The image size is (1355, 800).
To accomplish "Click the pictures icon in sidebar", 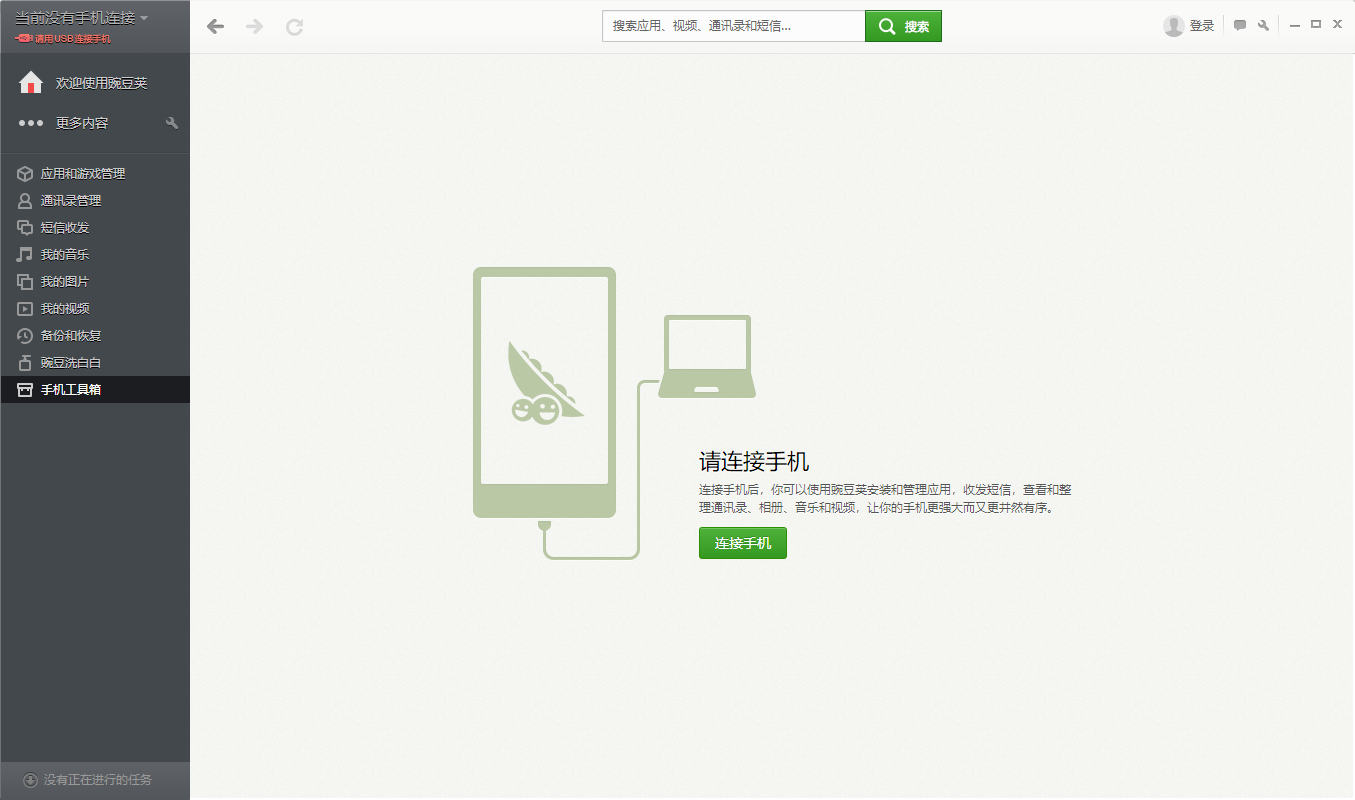I will 25,282.
